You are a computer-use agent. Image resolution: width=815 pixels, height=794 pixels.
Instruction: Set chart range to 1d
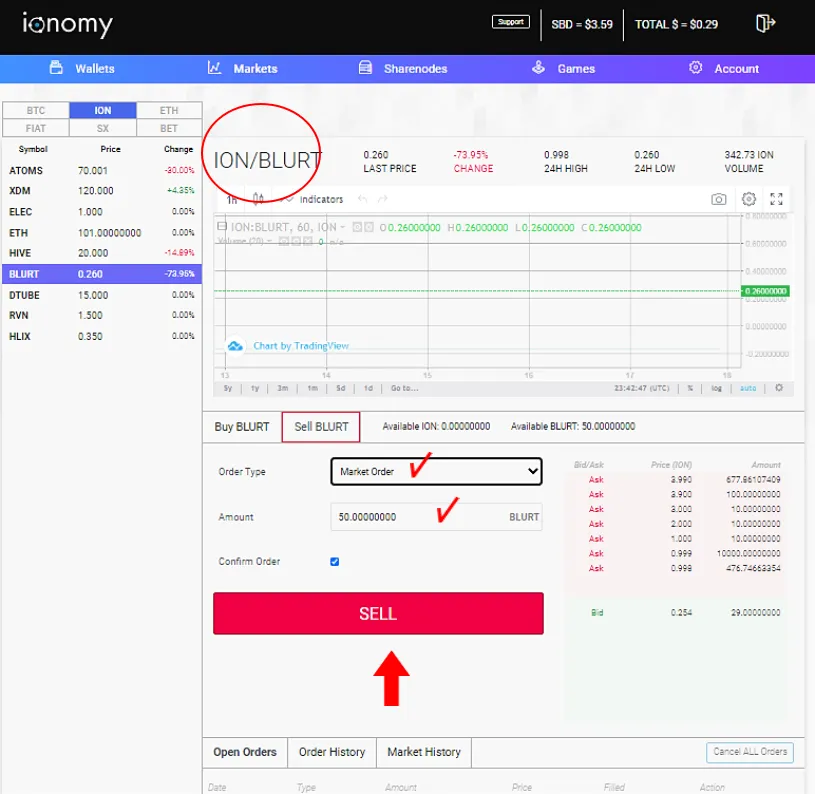[x=368, y=388]
